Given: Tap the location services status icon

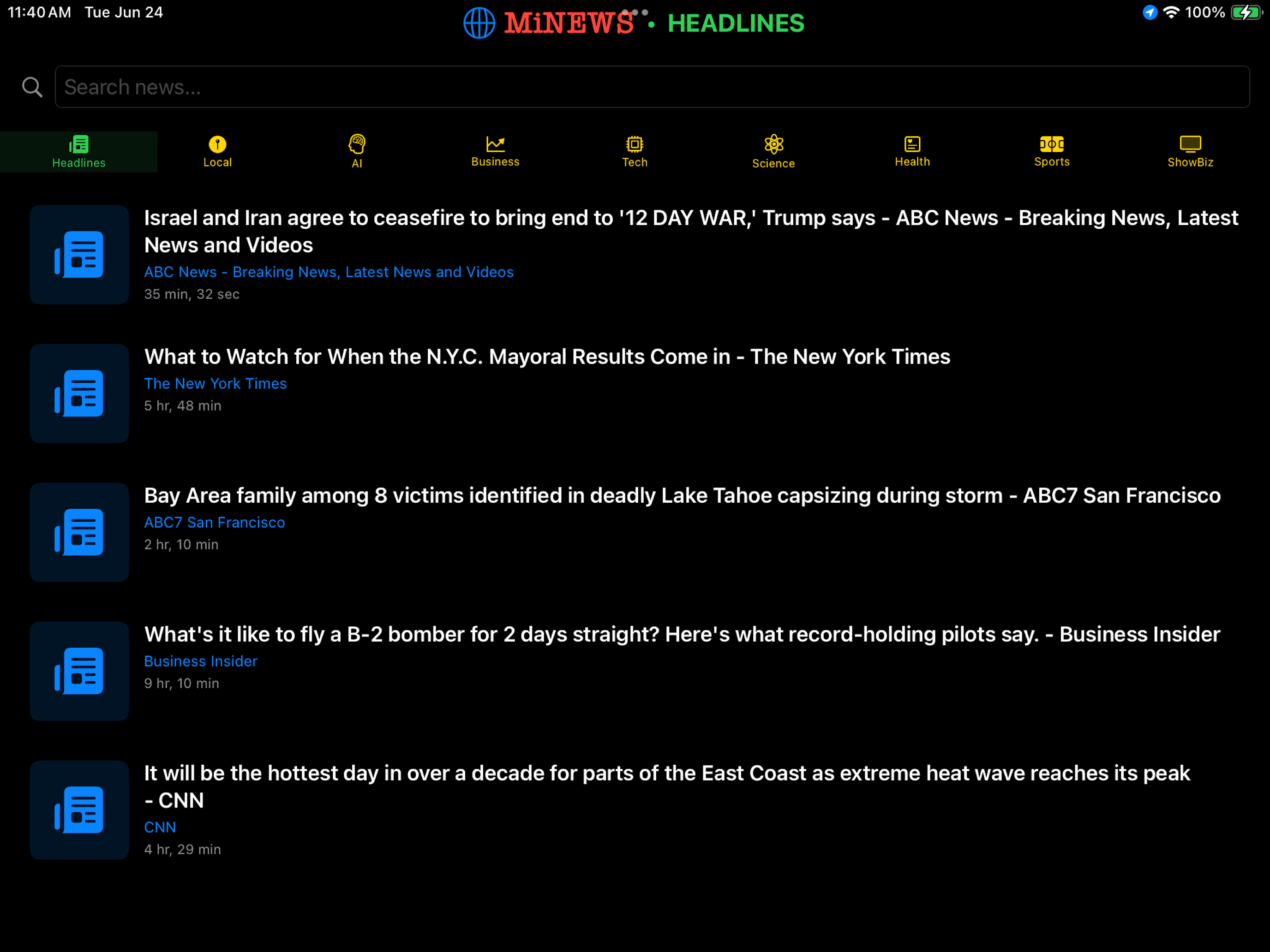Looking at the screenshot, I should (x=1150, y=12).
